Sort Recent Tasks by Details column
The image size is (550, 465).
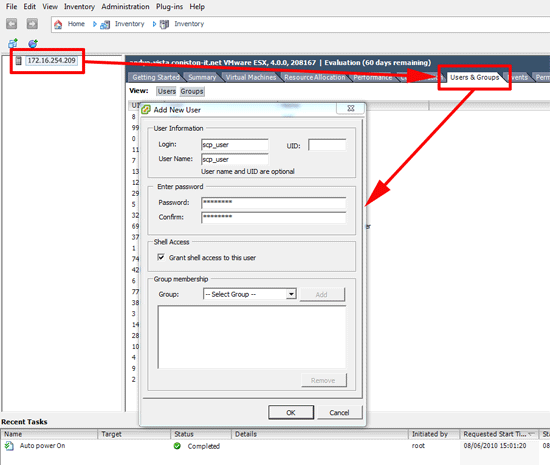(x=320, y=434)
